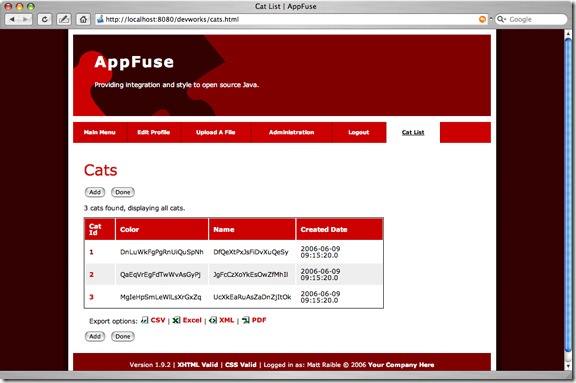The width and height of the screenshot is (576, 383).
Task: Sort by the Color column header
Action: (x=162, y=229)
